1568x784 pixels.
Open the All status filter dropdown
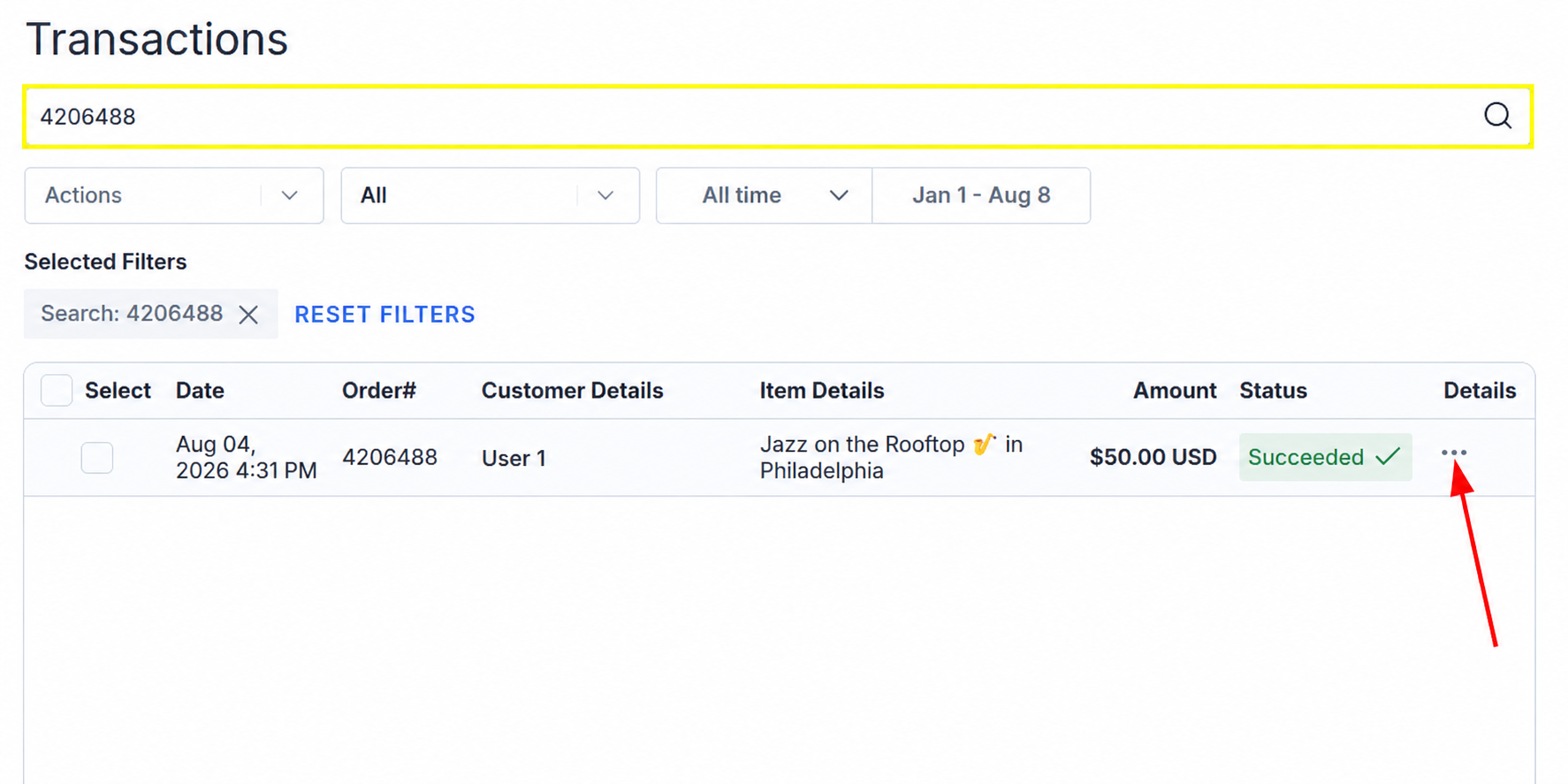[x=491, y=195]
